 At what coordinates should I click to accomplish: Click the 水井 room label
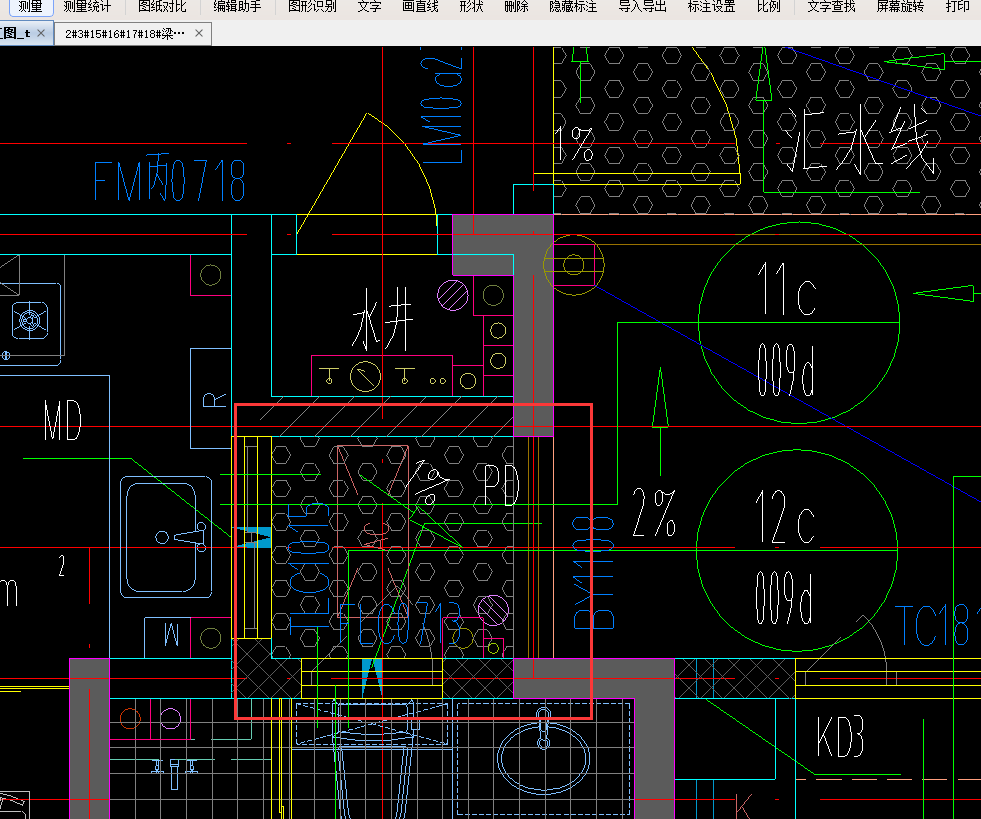382,319
